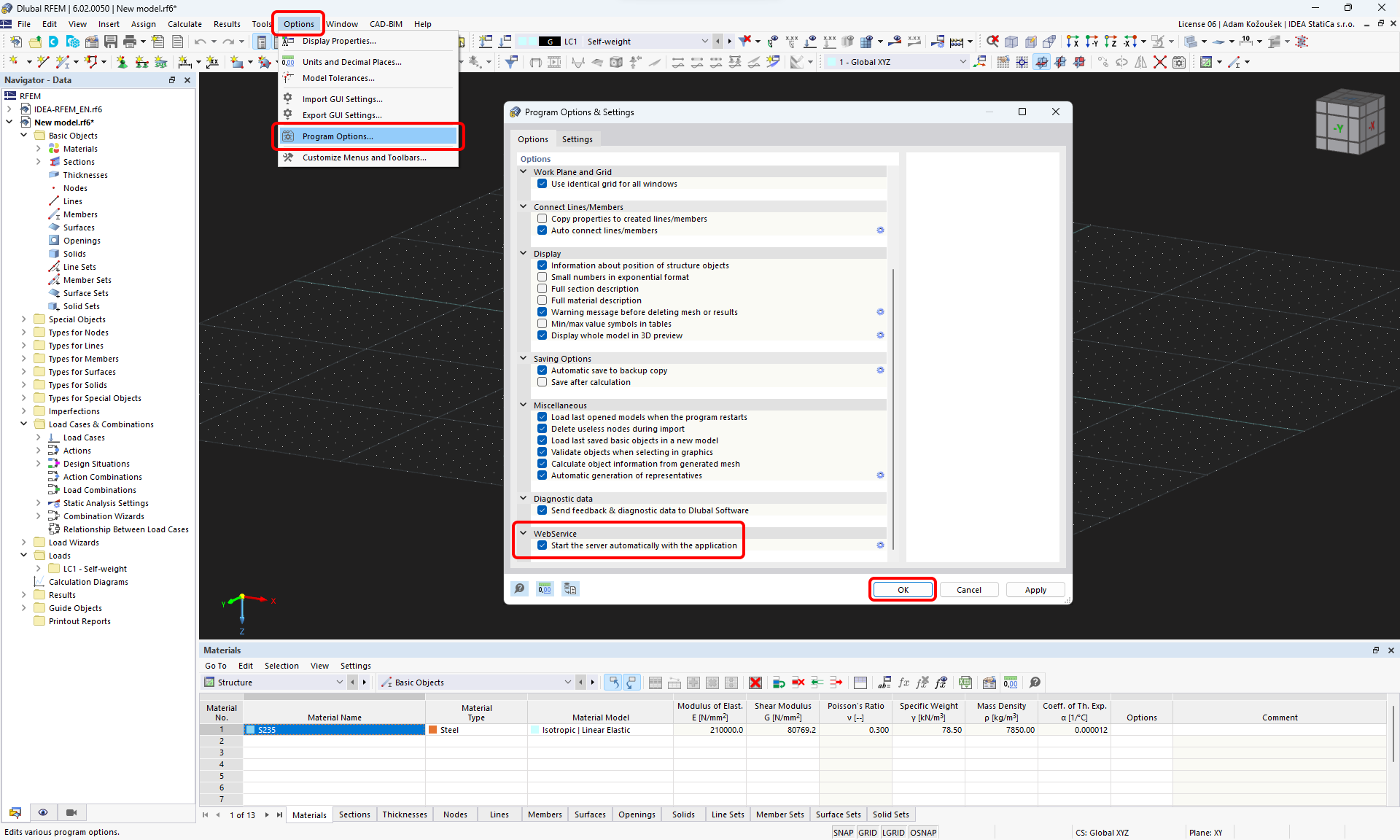
Task: Enable Copy properties to created lines/members
Action: point(542,218)
